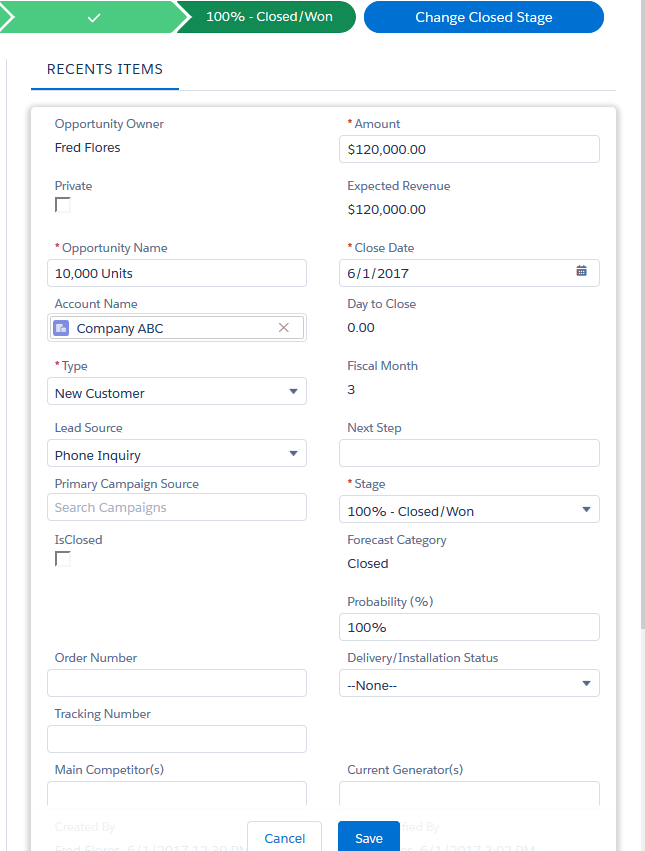Switch to the Recents Items tab
Viewport: 645px width, 851px height.
coord(104,69)
